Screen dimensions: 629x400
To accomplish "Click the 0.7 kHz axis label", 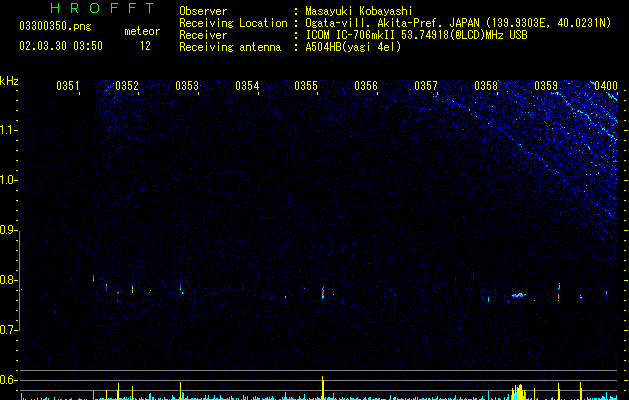I will tap(8, 330).
